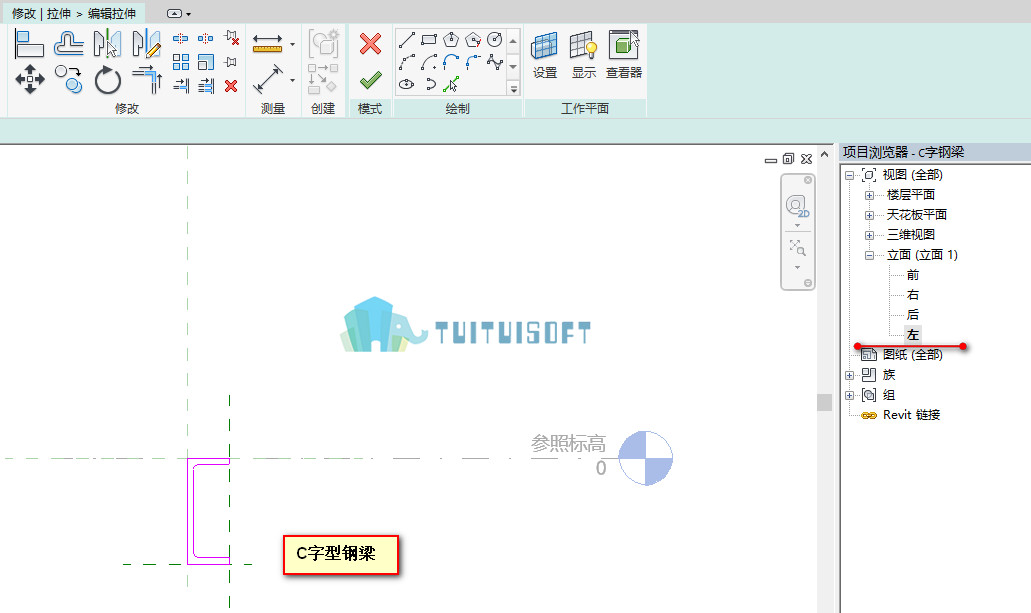The height and width of the screenshot is (613, 1031).
Task: Select the Start-End-Radius Arc tool
Action: click(x=406, y=62)
